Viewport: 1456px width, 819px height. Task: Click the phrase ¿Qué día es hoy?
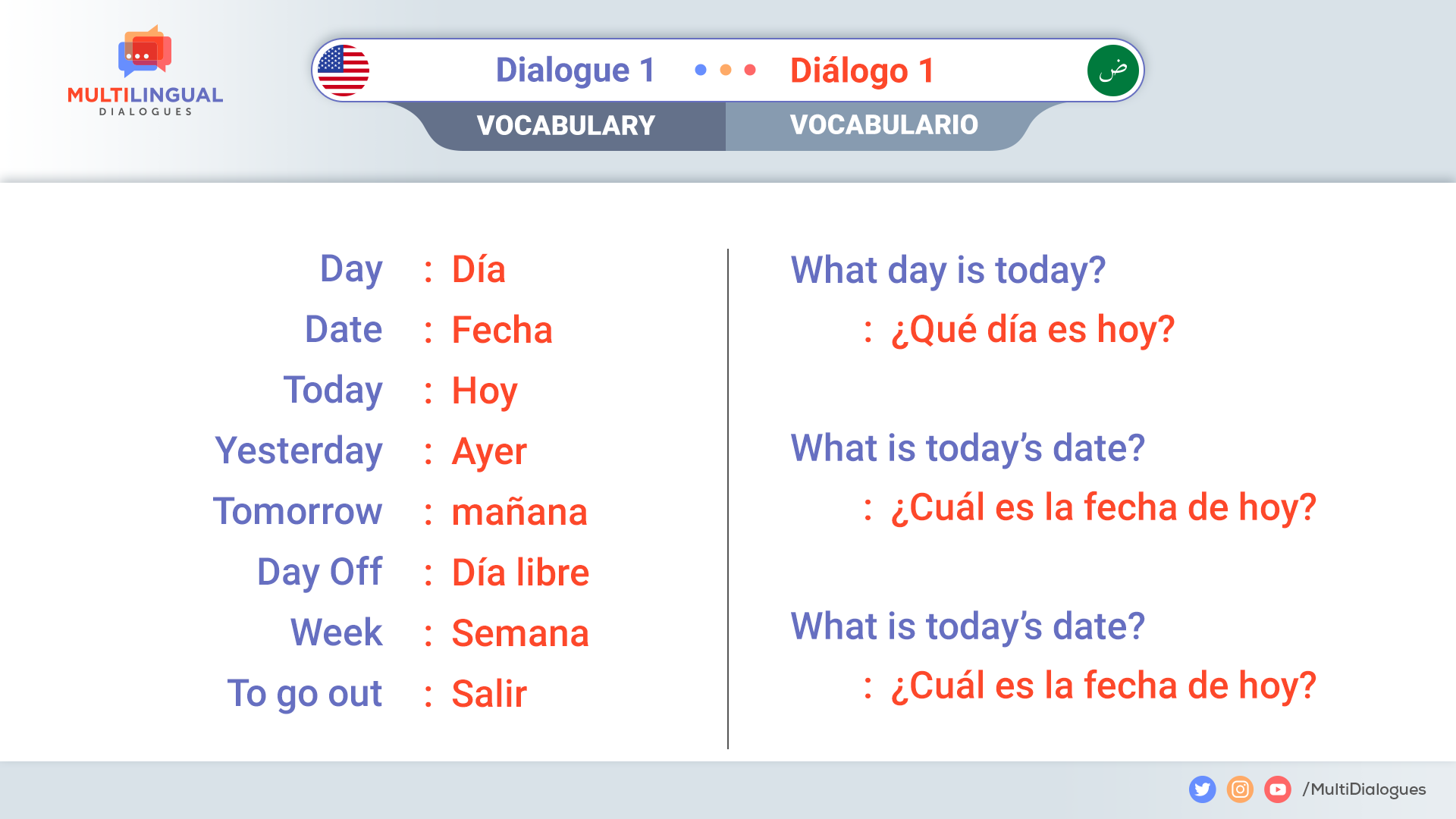[x=1033, y=330]
